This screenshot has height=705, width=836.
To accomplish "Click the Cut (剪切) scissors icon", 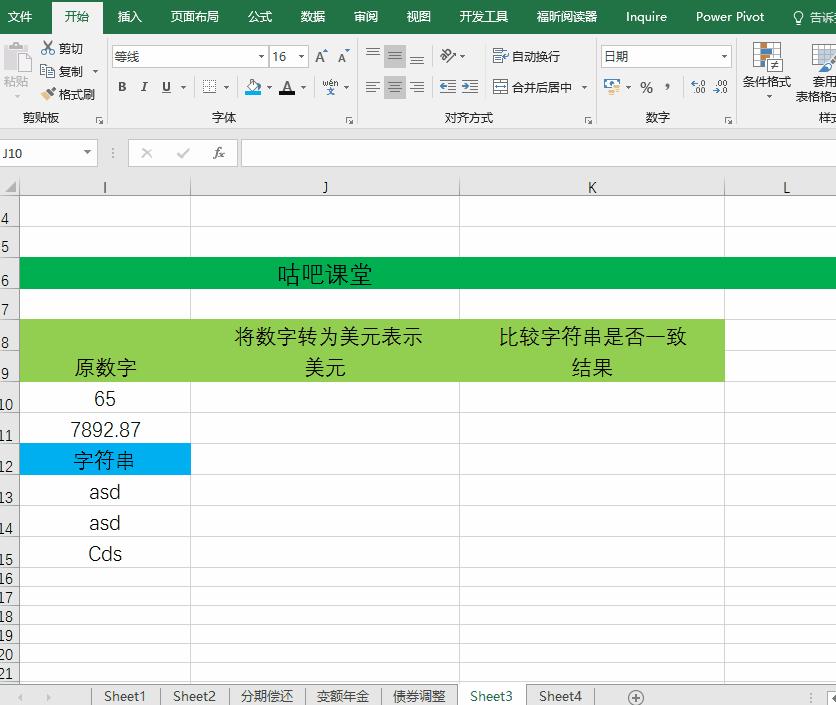I will coord(48,47).
